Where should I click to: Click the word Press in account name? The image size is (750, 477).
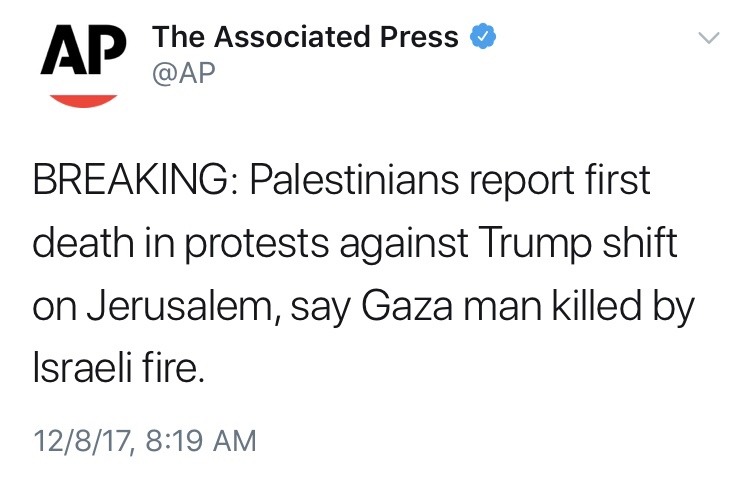pyautogui.click(x=421, y=37)
